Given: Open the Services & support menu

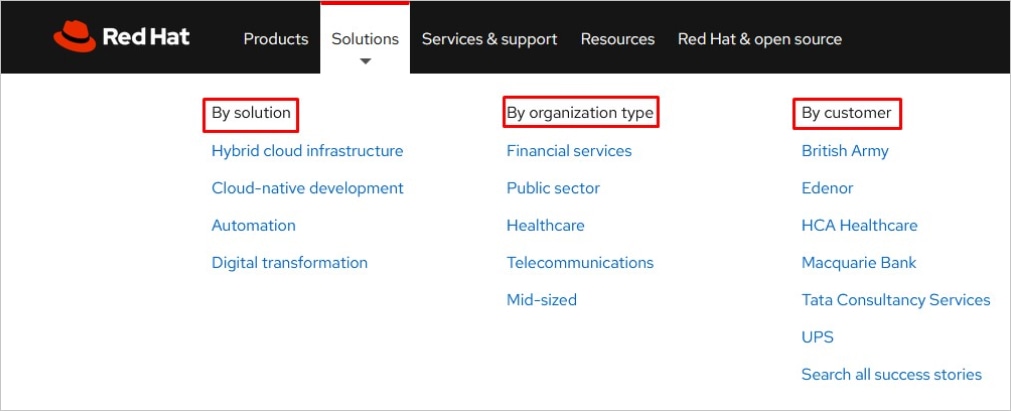Looking at the screenshot, I should pos(489,39).
